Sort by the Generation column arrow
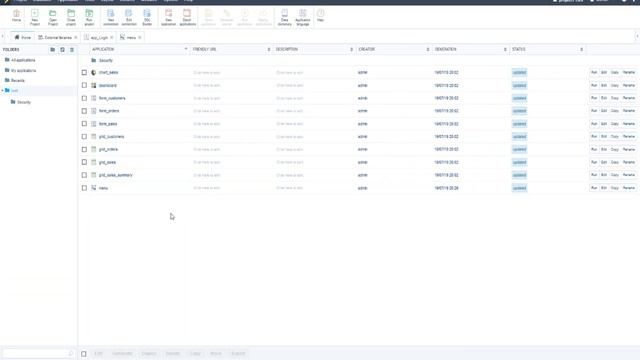This screenshot has height=360, width=640. (505, 49)
